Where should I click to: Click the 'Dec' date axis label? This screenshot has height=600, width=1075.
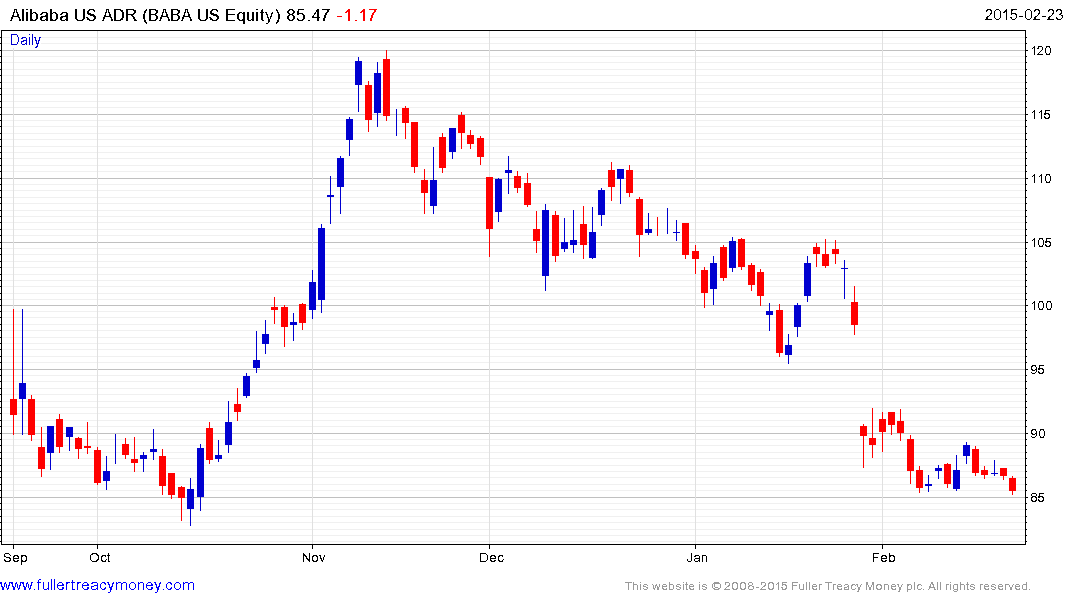coord(491,557)
